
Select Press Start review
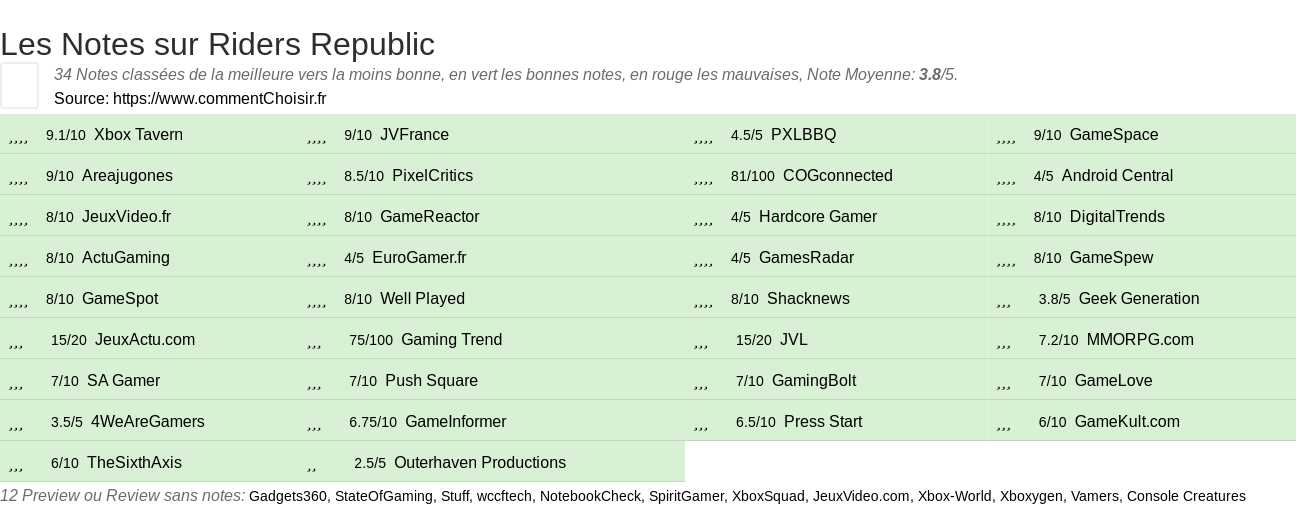[x=822, y=422]
